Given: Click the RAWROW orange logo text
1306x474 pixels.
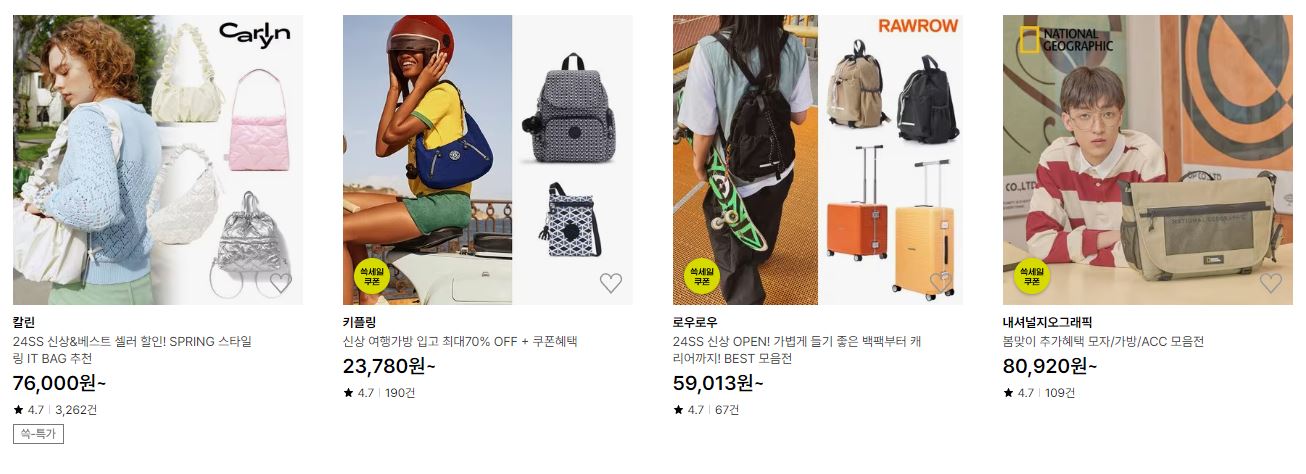Looking at the screenshot, I should (918, 26).
